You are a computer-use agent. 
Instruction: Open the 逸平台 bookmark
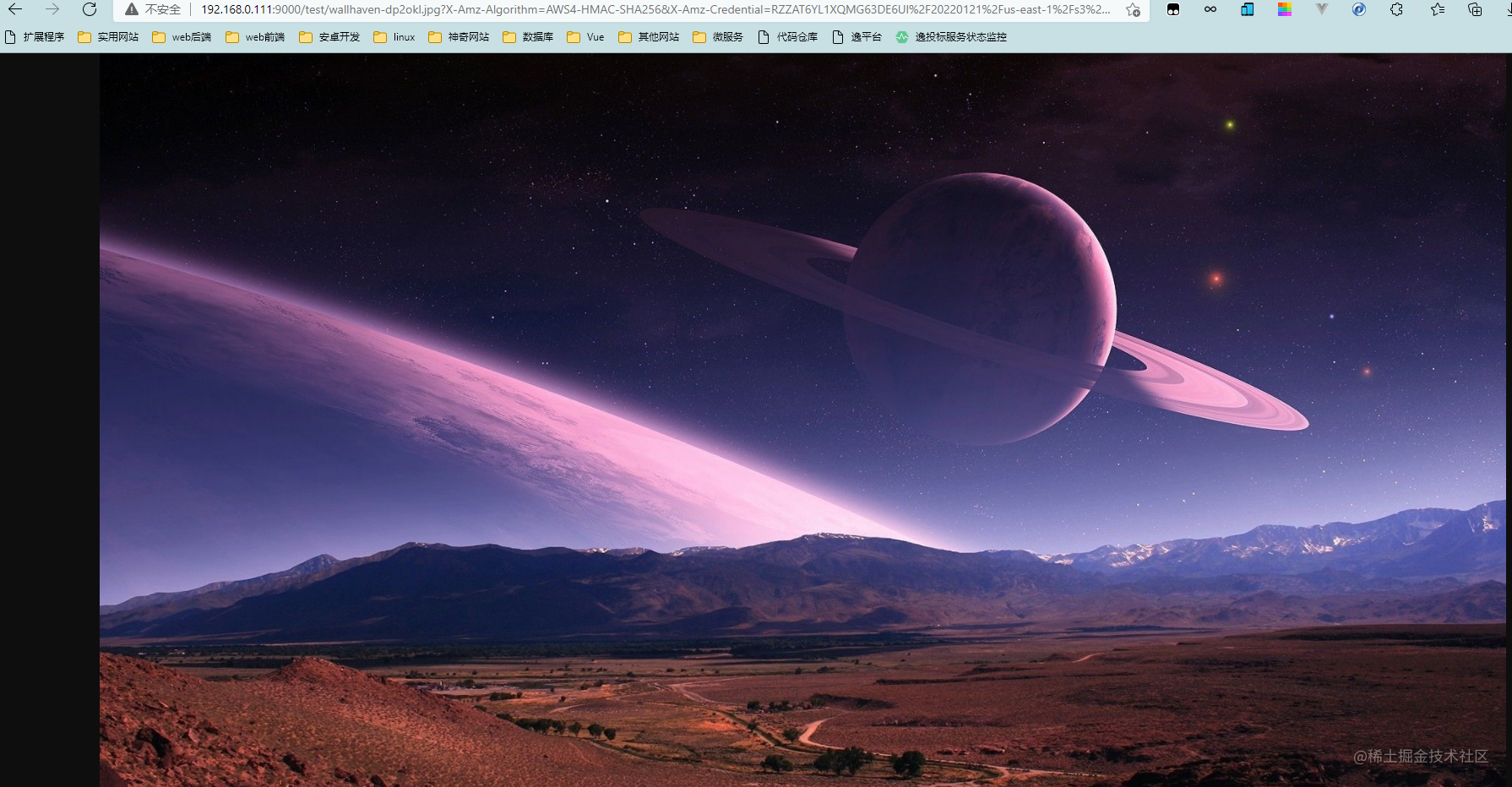pyautogui.click(x=857, y=37)
